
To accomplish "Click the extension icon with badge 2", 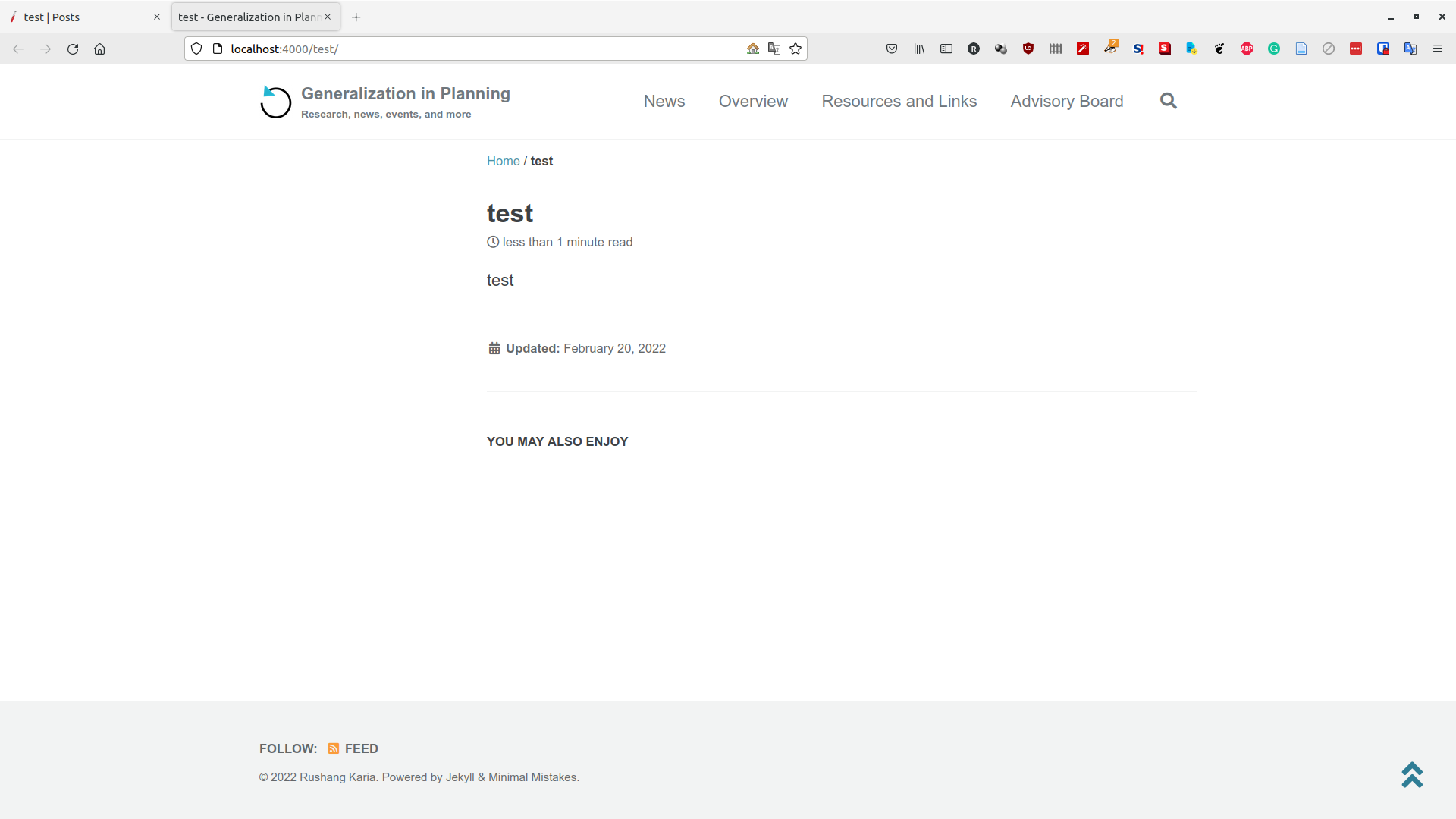I will pyautogui.click(x=1111, y=47).
